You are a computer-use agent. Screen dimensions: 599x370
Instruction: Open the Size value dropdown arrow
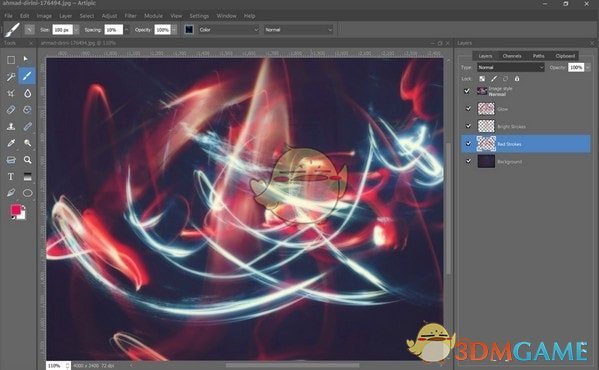(x=76, y=29)
